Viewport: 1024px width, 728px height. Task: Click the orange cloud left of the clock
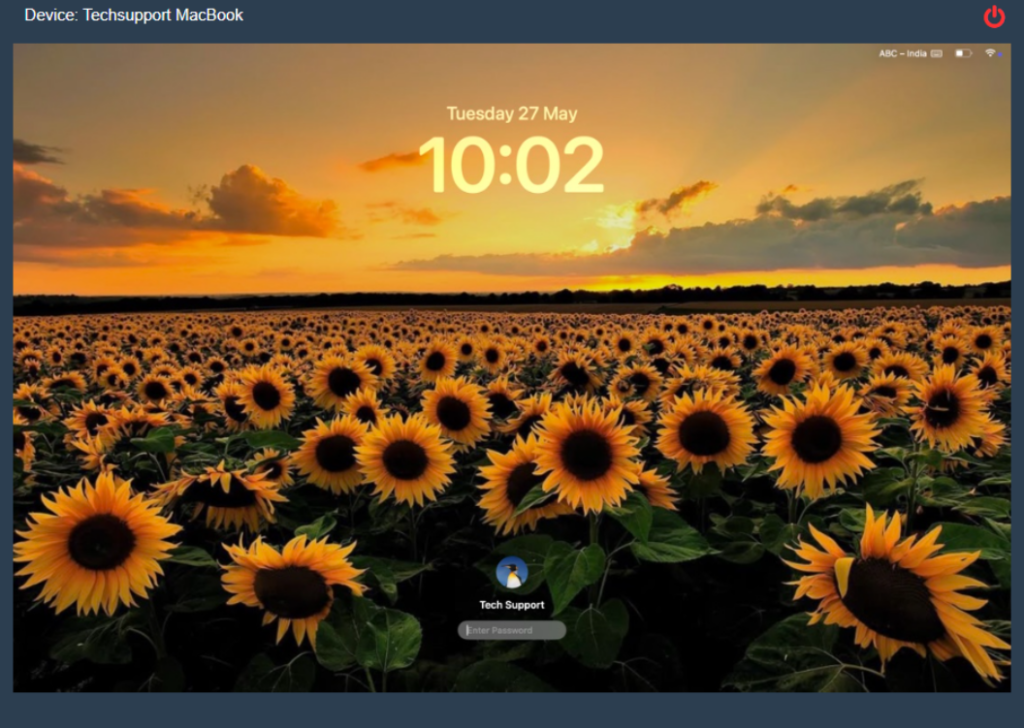[x=270, y=205]
